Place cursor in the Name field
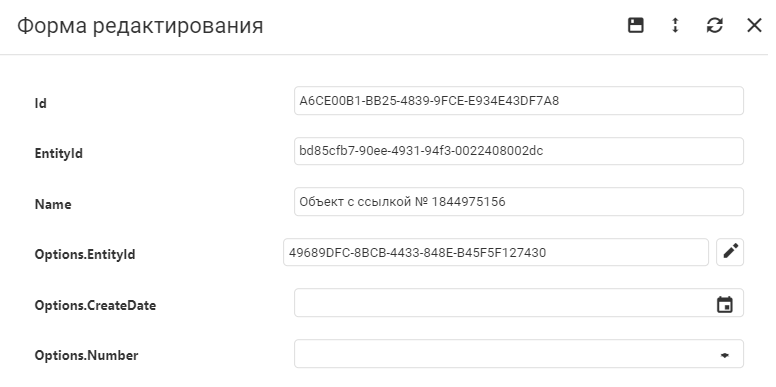The width and height of the screenshot is (776, 387). point(519,201)
